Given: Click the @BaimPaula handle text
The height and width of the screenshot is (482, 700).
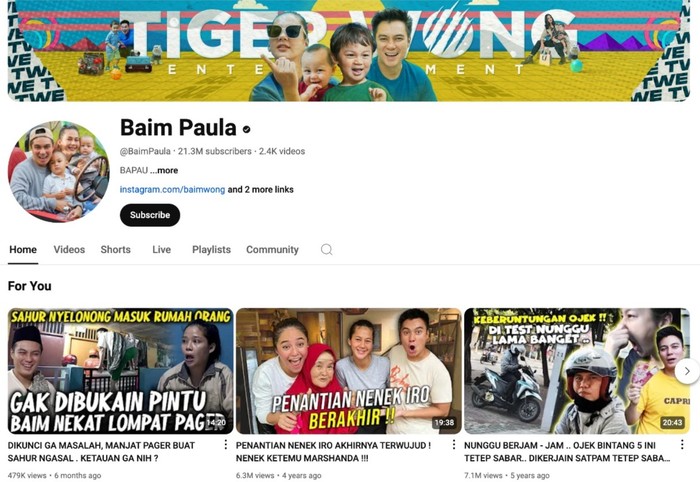Looking at the screenshot, I should [x=145, y=151].
